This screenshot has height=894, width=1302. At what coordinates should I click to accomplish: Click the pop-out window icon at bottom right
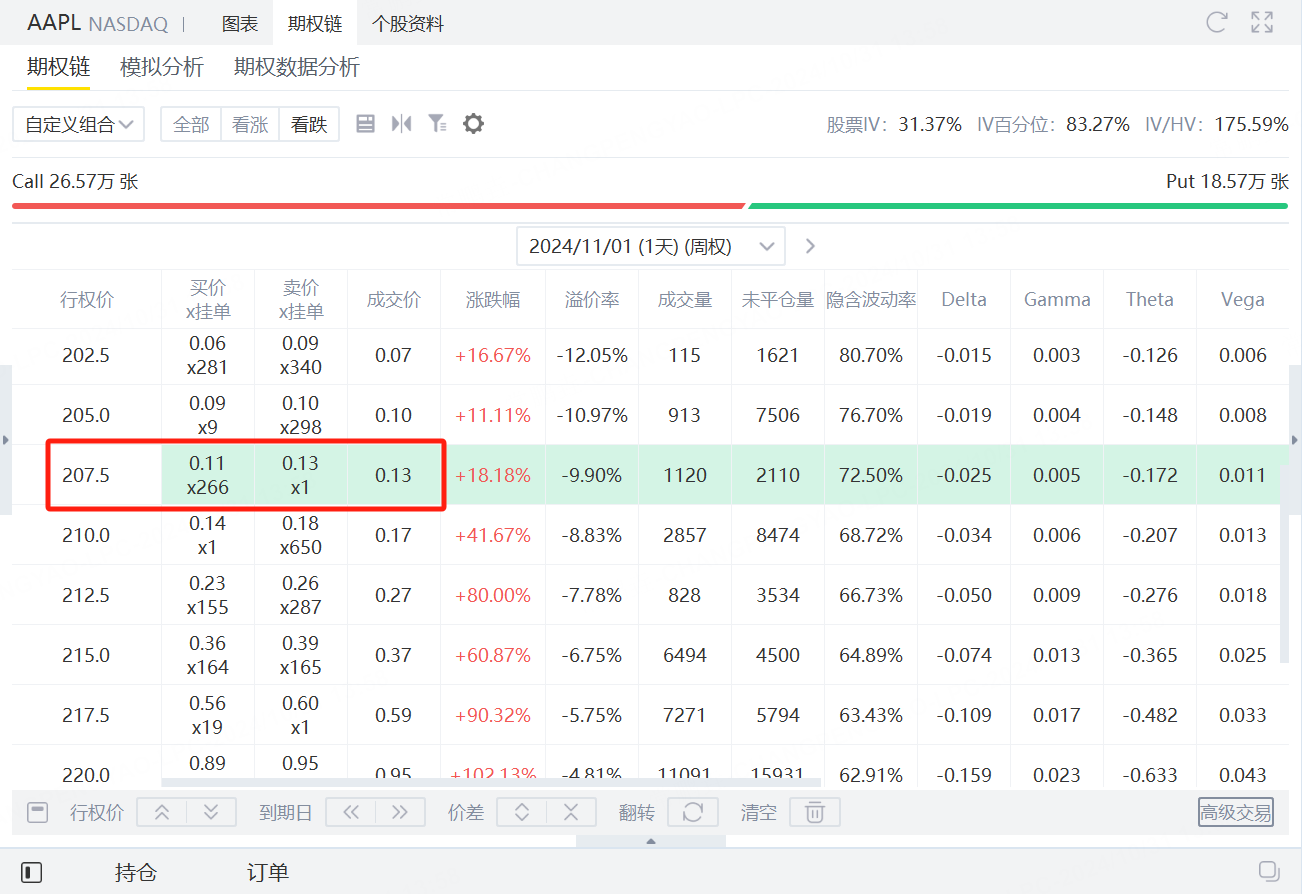coord(1269,871)
